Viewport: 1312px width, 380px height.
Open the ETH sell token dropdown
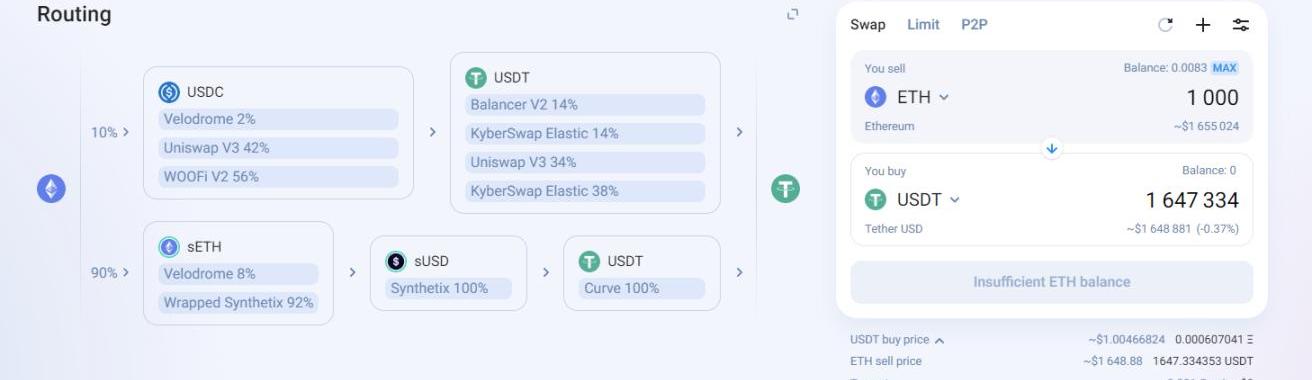click(907, 97)
